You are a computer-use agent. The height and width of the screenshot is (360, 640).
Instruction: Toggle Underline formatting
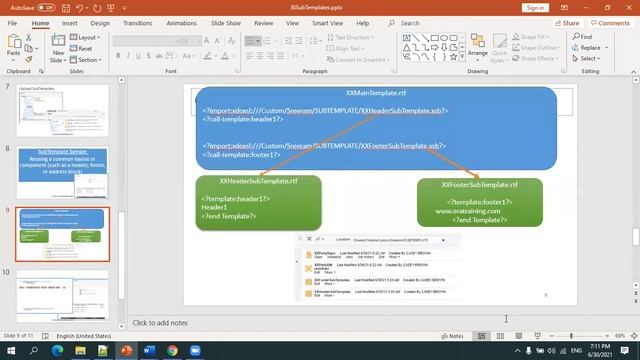pos(138,56)
